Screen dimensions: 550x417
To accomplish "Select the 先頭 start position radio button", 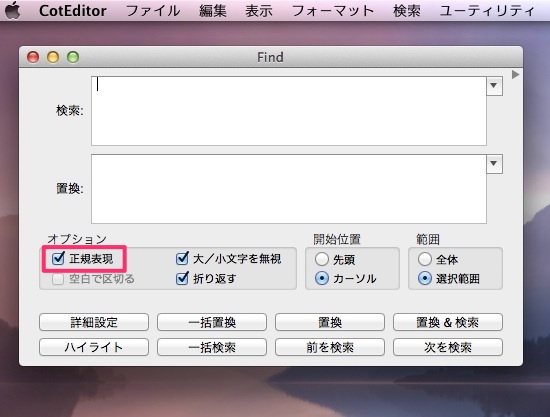I will tap(322, 259).
